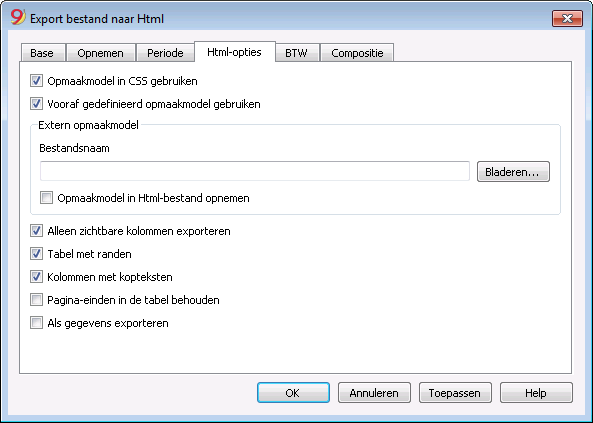This screenshot has width=593, height=423.
Task: Toggle Vooraf gedefinieerd opmaakmodel gebruiken checkbox
Action: pos(36,104)
